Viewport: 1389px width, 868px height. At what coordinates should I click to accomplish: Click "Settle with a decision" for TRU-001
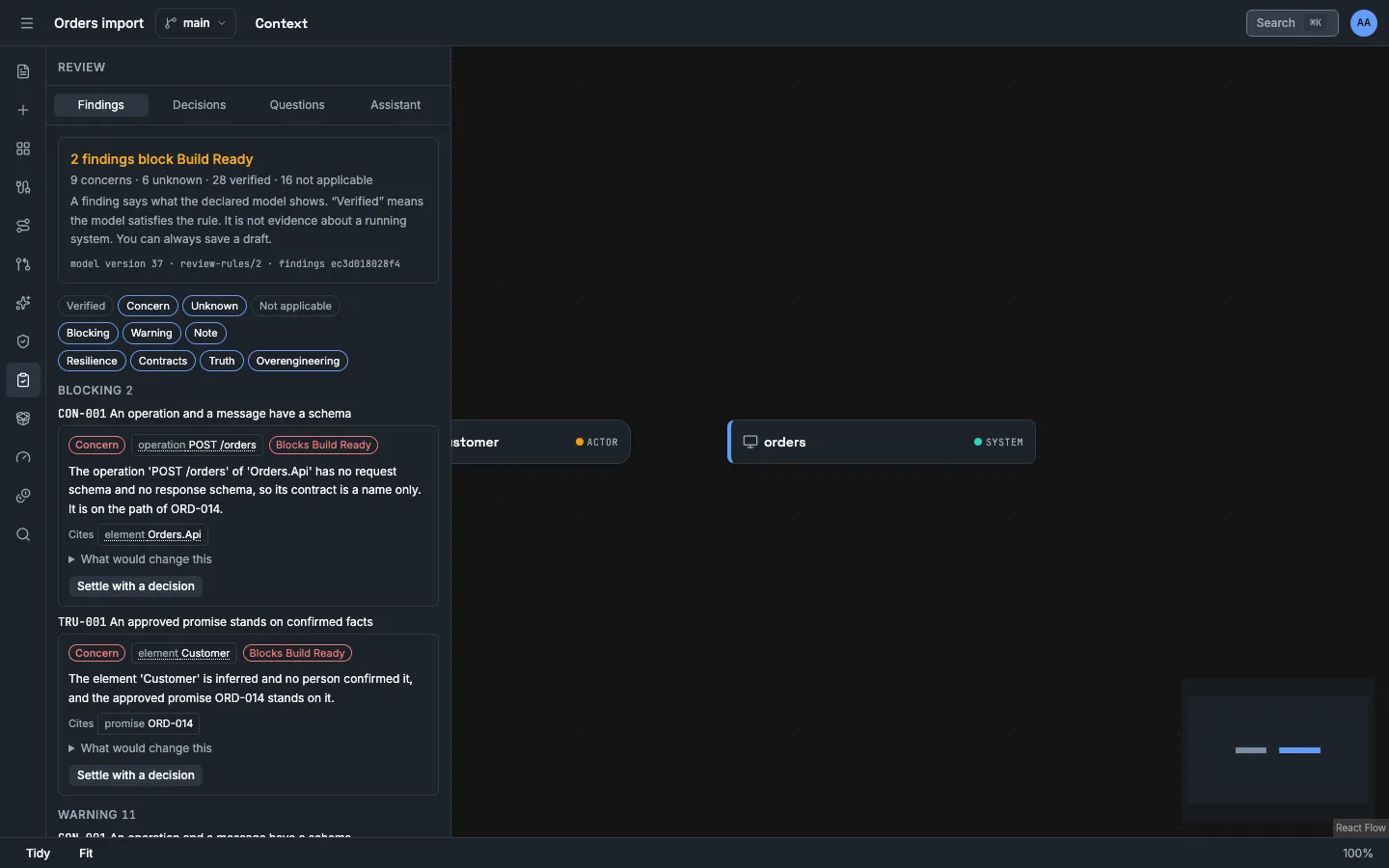click(x=136, y=775)
